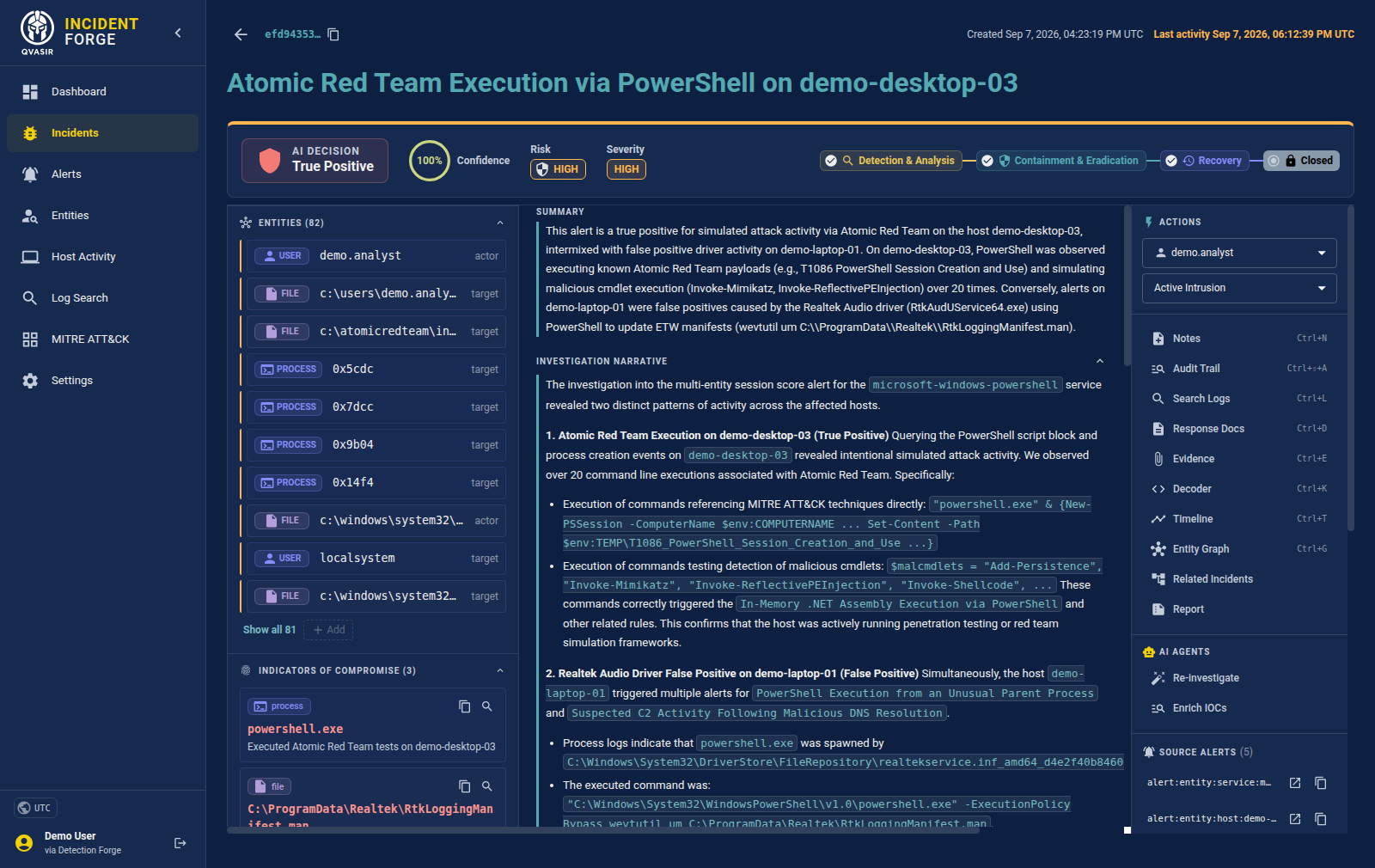Open Host Activity in the sidebar
The height and width of the screenshot is (868, 1375).
(102, 257)
